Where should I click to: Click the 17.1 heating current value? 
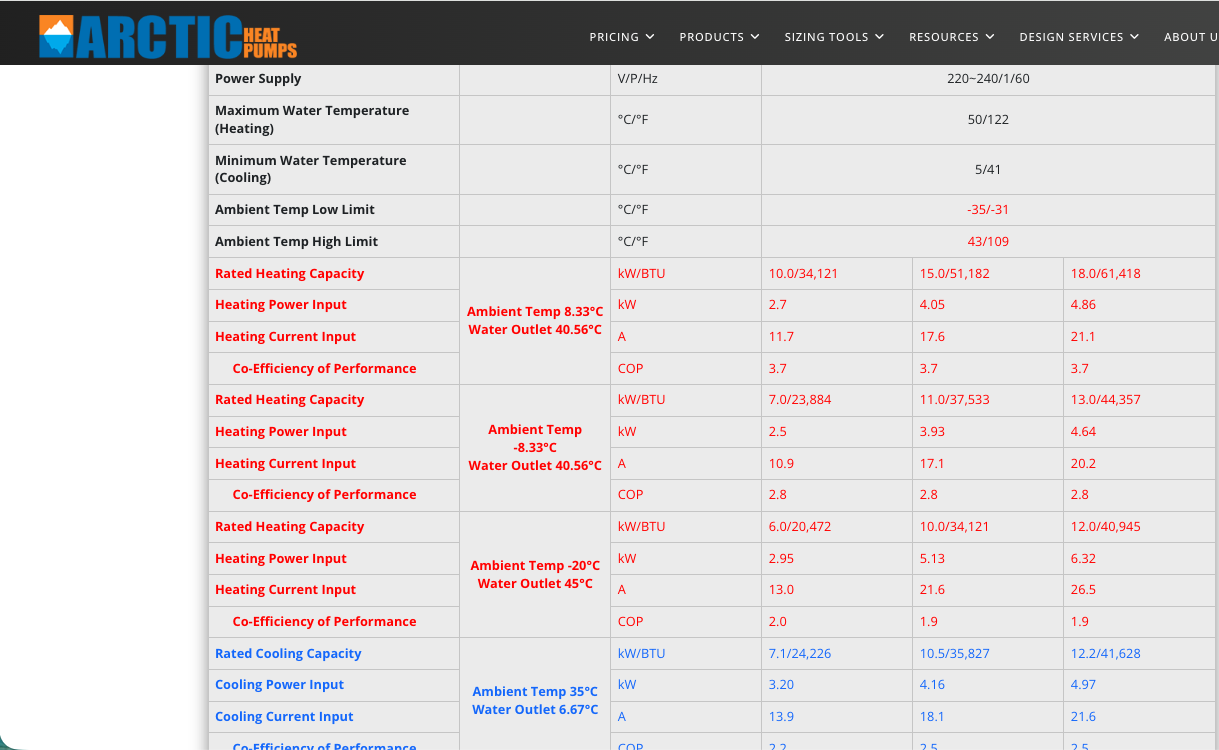click(x=932, y=464)
